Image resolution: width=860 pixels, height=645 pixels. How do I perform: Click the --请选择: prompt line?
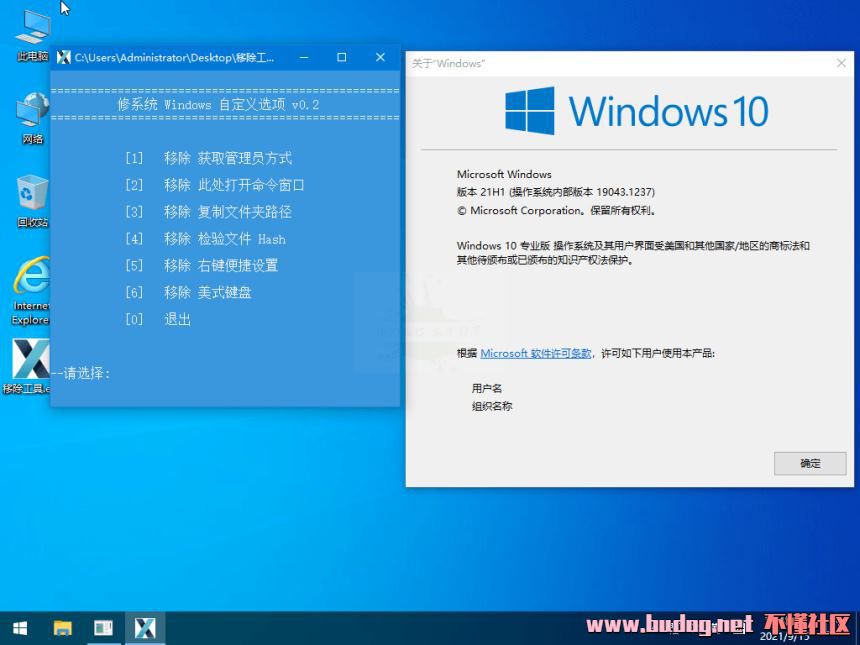81,374
